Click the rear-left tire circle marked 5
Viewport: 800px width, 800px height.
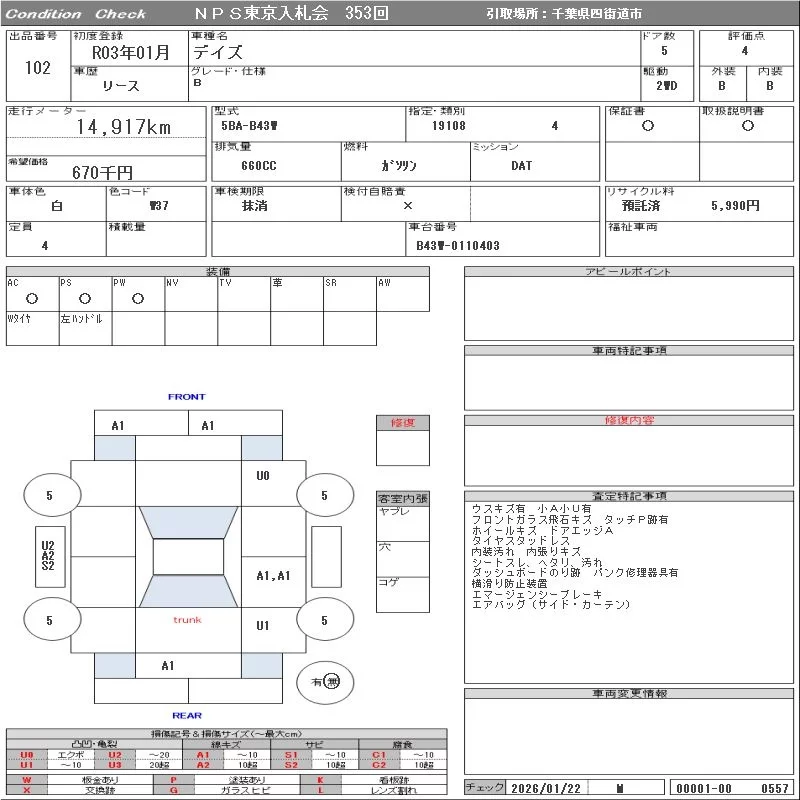pos(49,621)
